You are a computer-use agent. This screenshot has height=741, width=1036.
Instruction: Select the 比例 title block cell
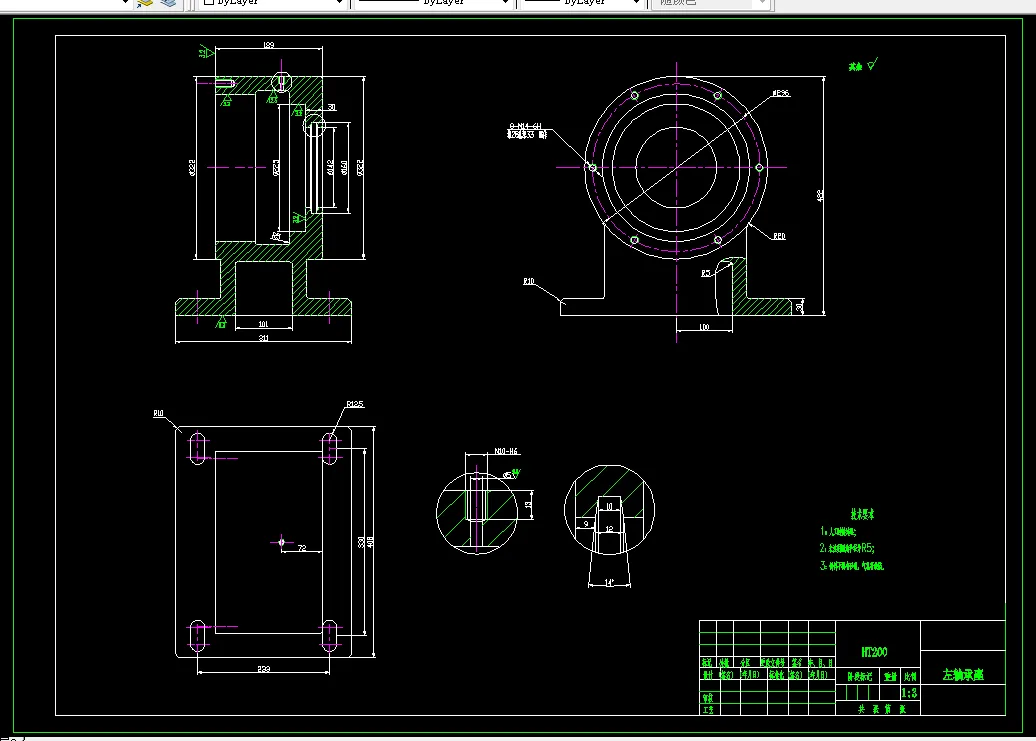tap(910, 676)
